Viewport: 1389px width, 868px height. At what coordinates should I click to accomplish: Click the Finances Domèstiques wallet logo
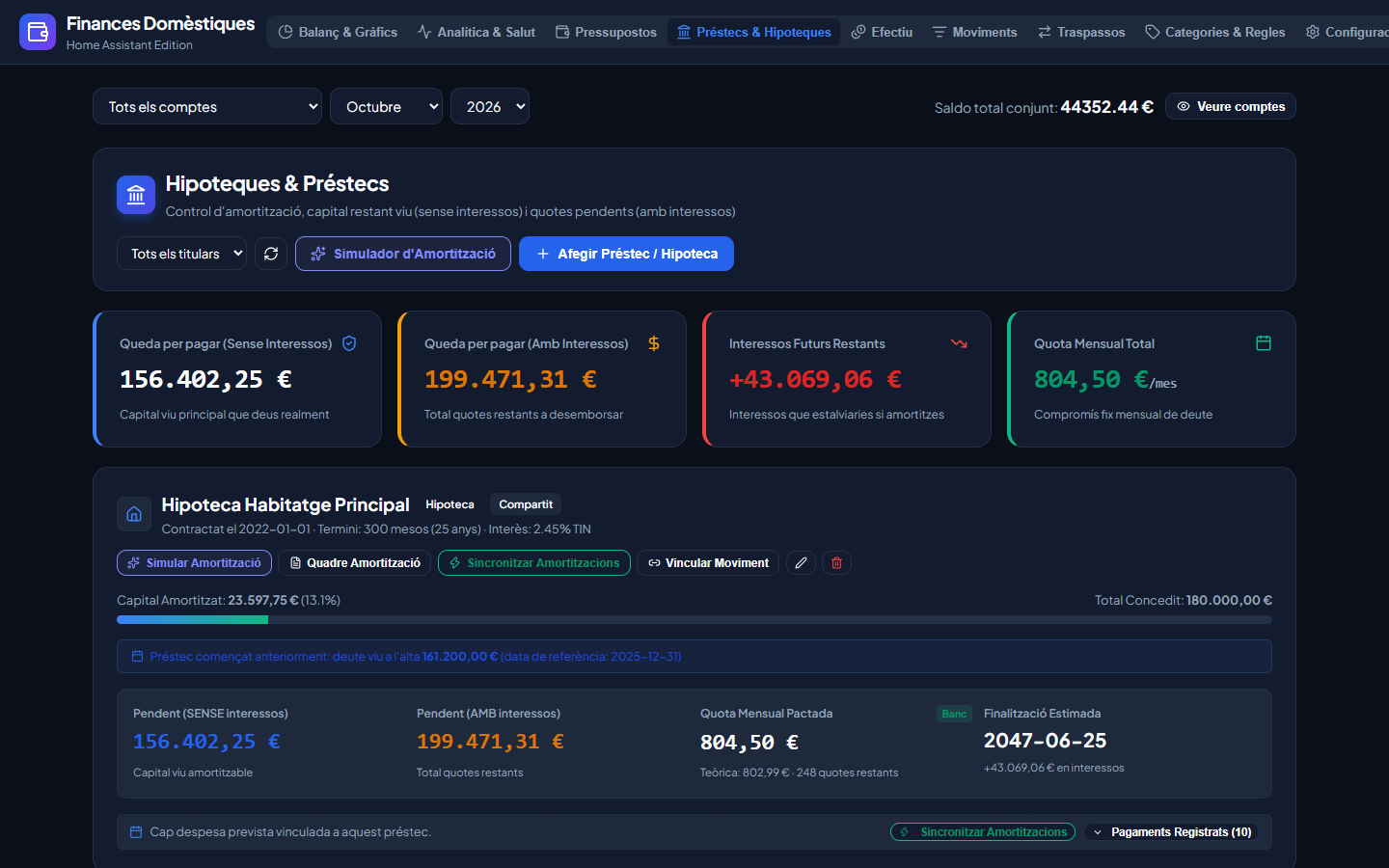[38, 32]
